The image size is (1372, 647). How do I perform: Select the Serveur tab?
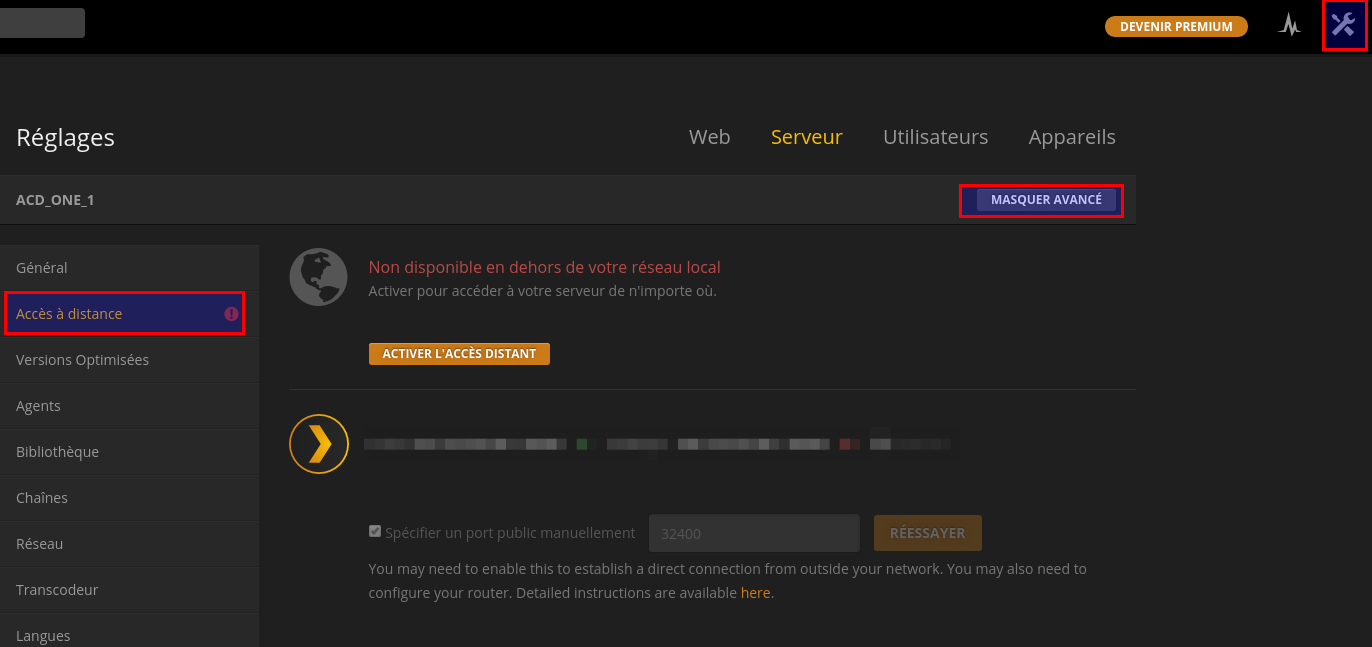coord(806,137)
